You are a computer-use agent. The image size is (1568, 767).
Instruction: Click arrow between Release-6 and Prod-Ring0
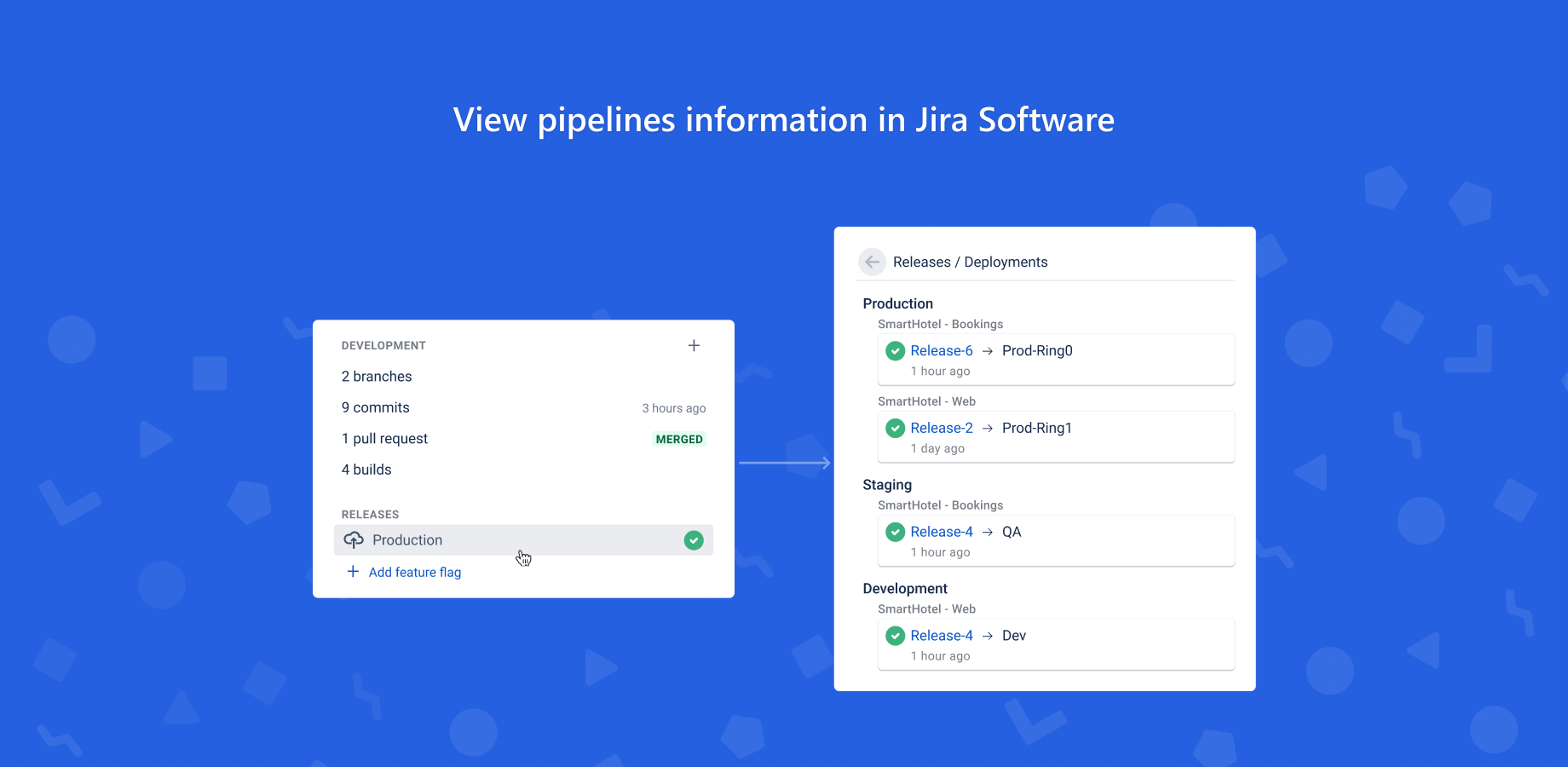[x=988, y=351]
